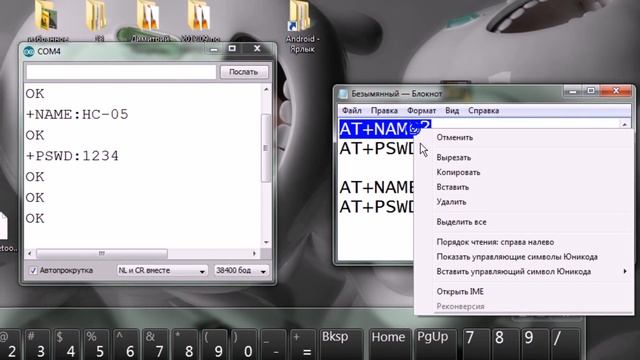Select the first desktop folder at top left

point(47,20)
